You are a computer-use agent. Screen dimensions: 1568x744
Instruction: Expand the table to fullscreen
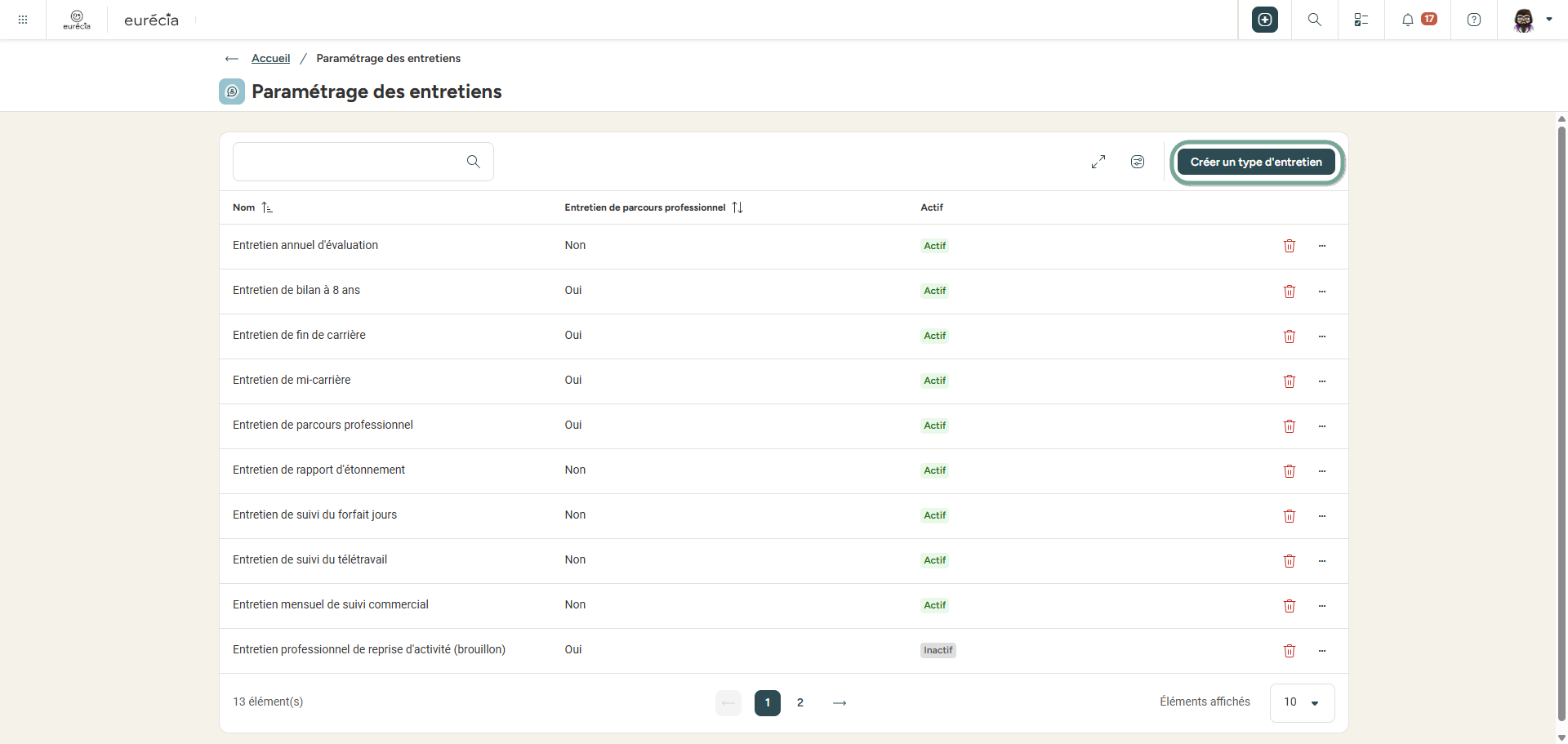click(1098, 162)
